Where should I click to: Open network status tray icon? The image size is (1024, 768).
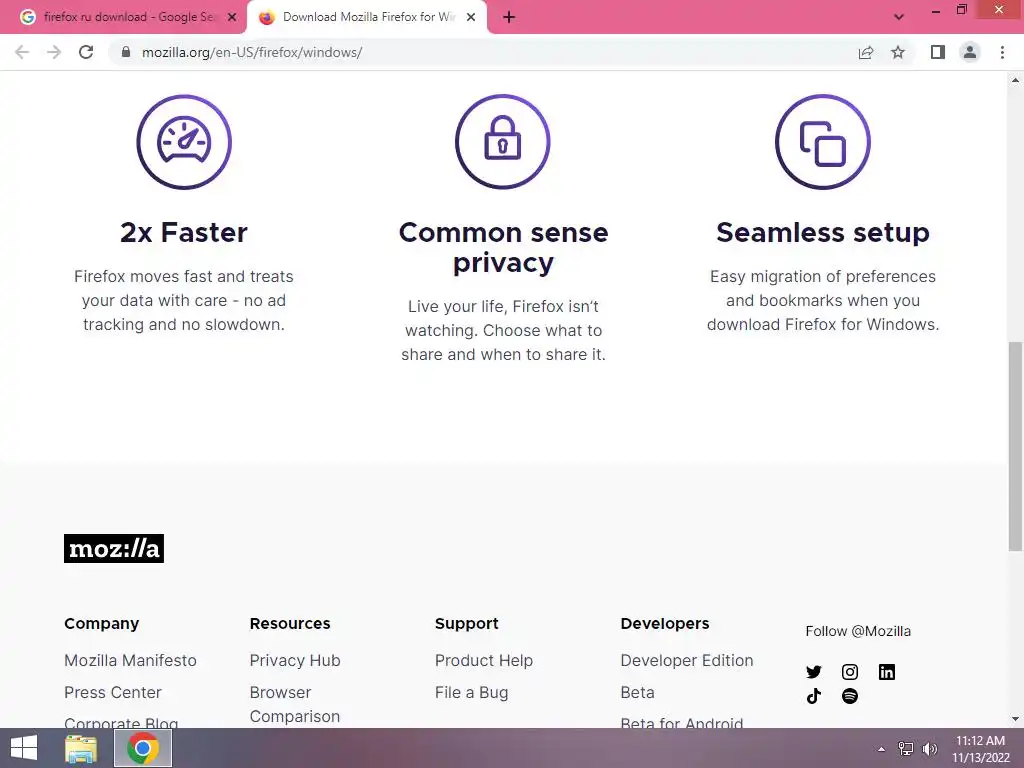[x=906, y=748]
